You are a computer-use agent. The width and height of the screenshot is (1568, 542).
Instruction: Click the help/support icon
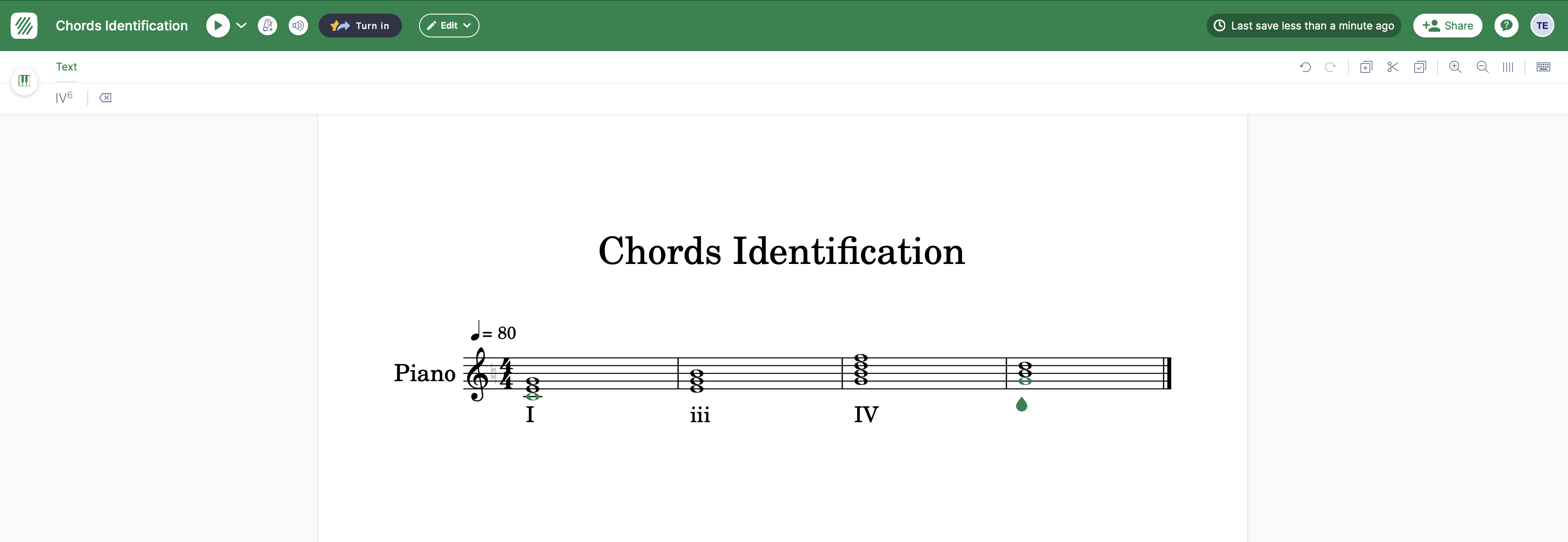point(1506,25)
